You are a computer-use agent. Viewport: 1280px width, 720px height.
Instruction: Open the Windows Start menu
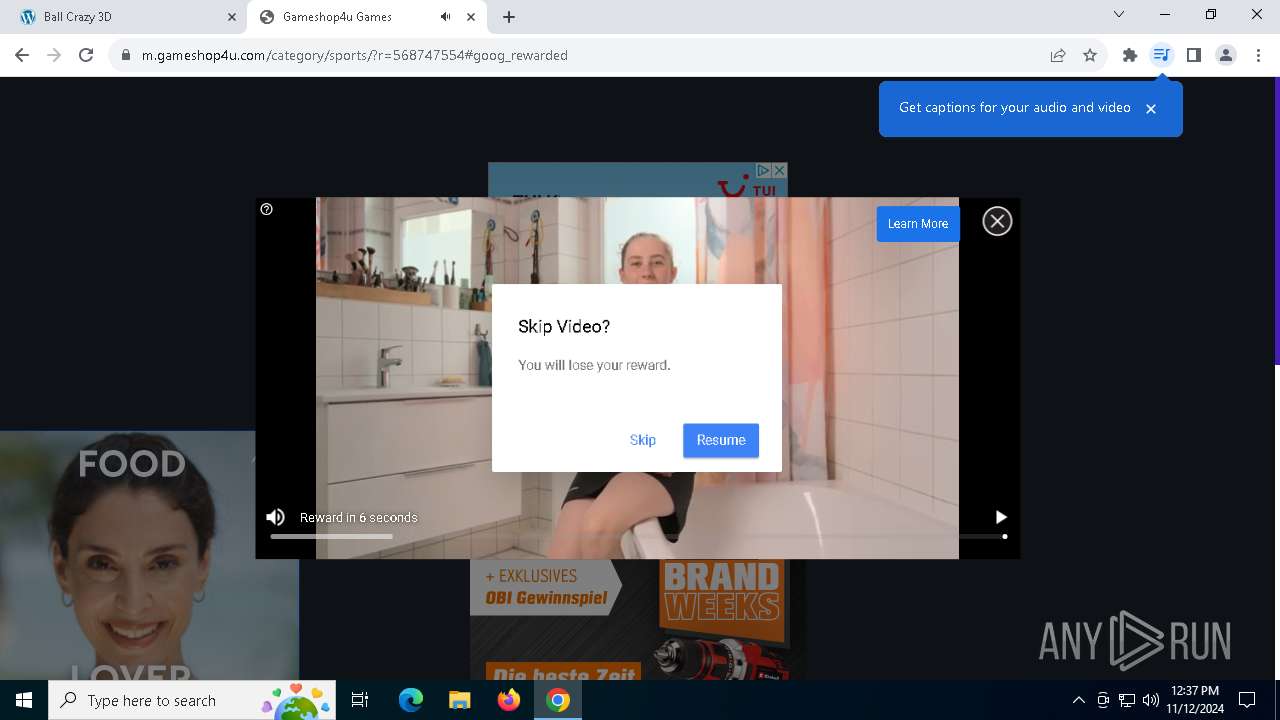tap(24, 700)
